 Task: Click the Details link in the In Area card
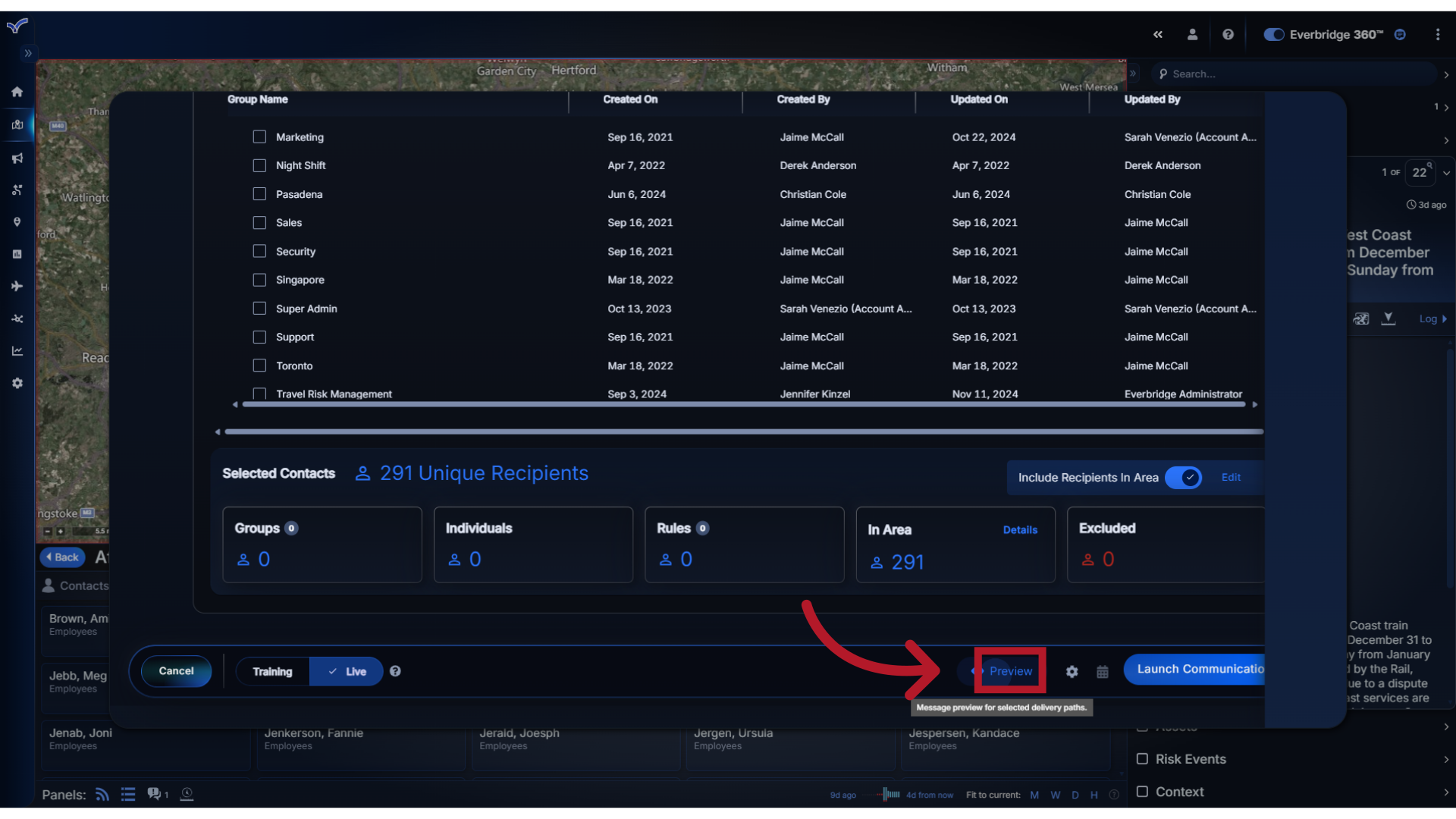point(1020,529)
